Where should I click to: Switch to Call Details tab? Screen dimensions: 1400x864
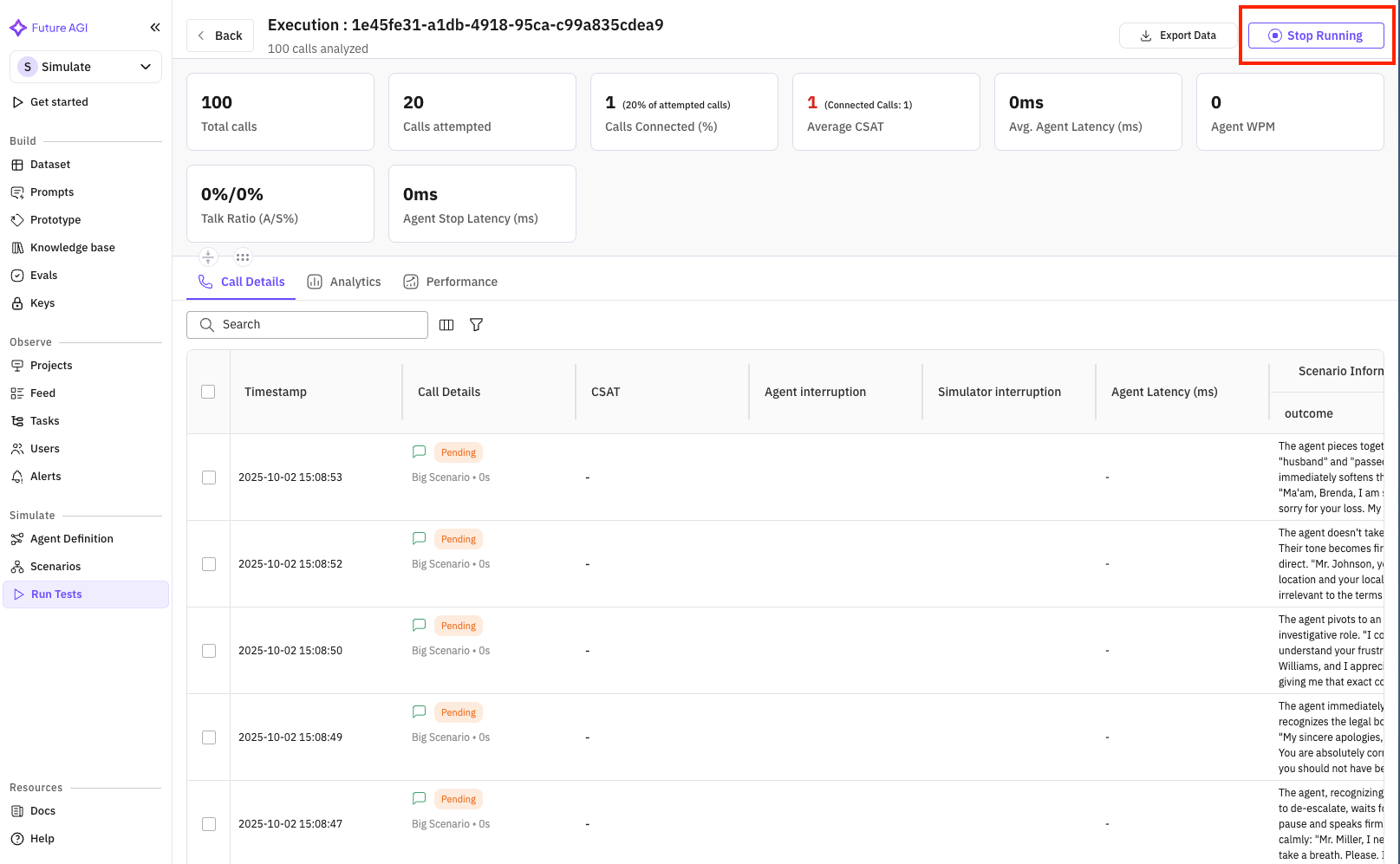pos(241,282)
